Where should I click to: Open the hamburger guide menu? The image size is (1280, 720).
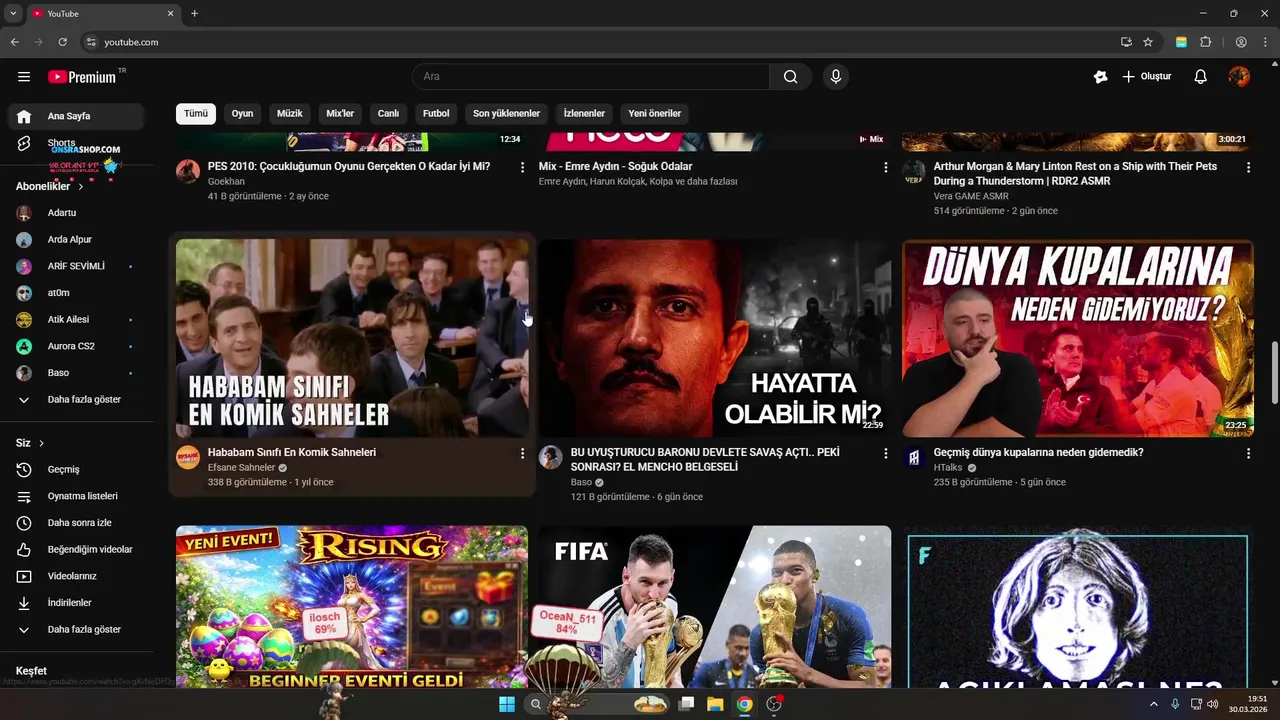click(x=24, y=77)
